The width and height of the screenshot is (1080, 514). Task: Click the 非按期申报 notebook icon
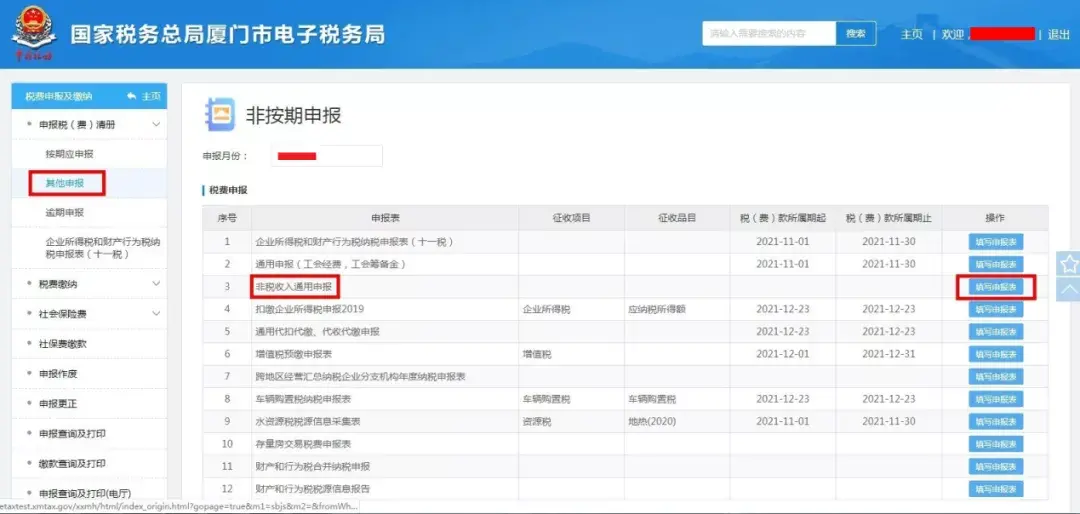(220, 115)
